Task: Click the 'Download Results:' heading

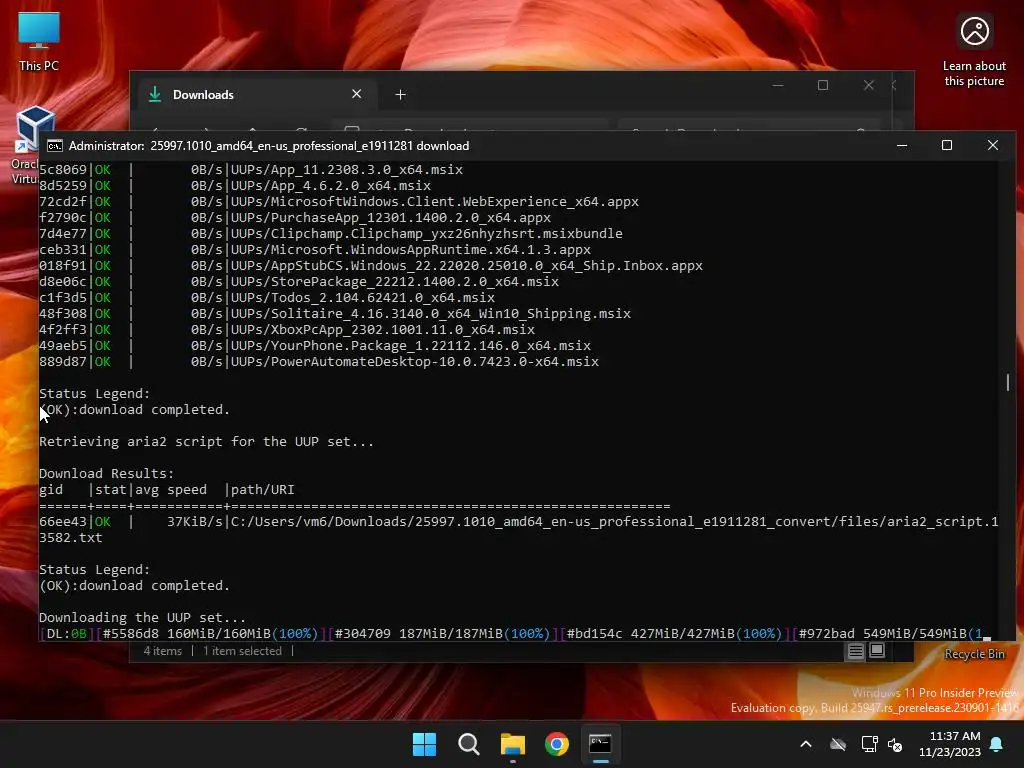Action: tap(106, 473)
